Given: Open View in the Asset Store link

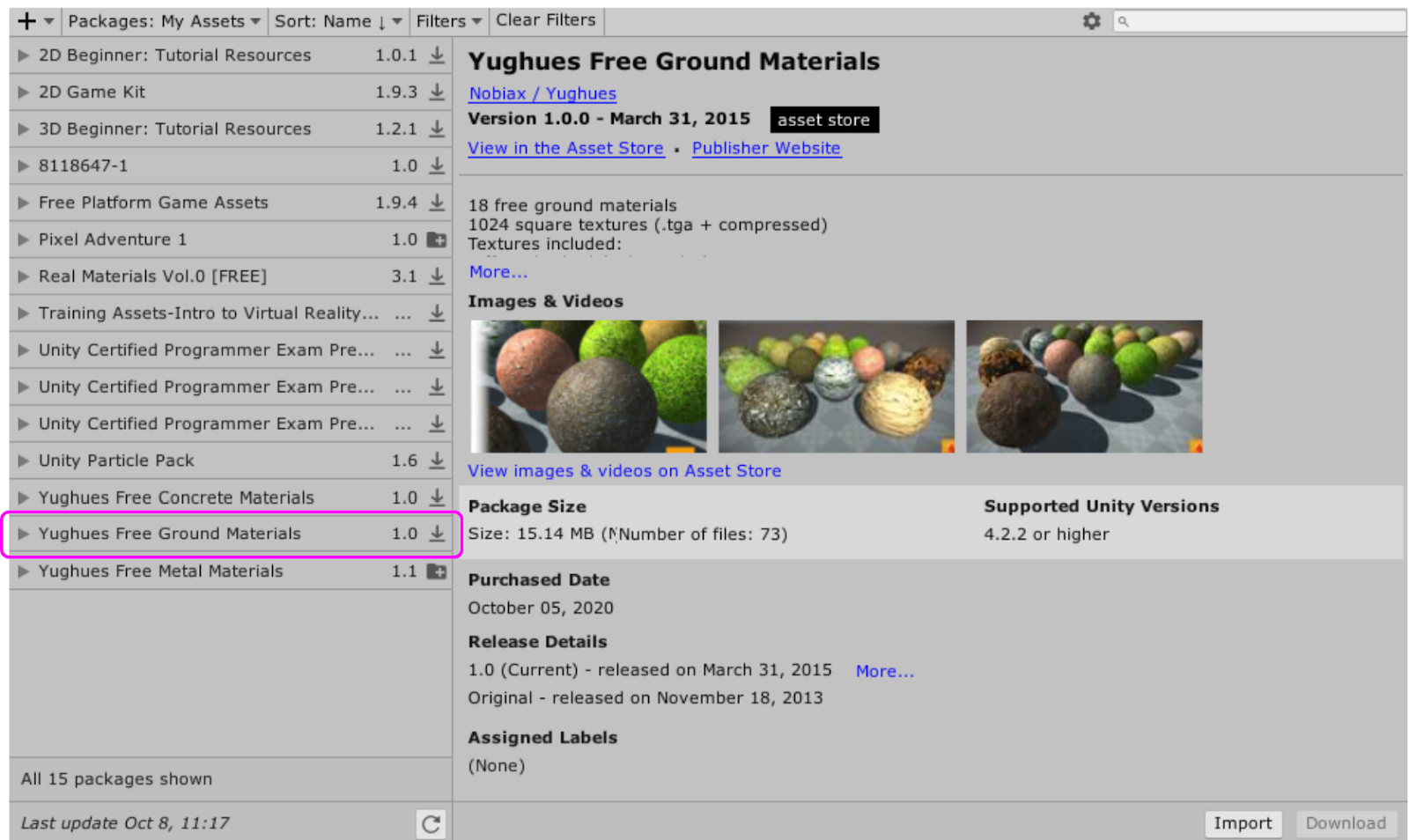Looking at the screenshot, I should (565, 148).
